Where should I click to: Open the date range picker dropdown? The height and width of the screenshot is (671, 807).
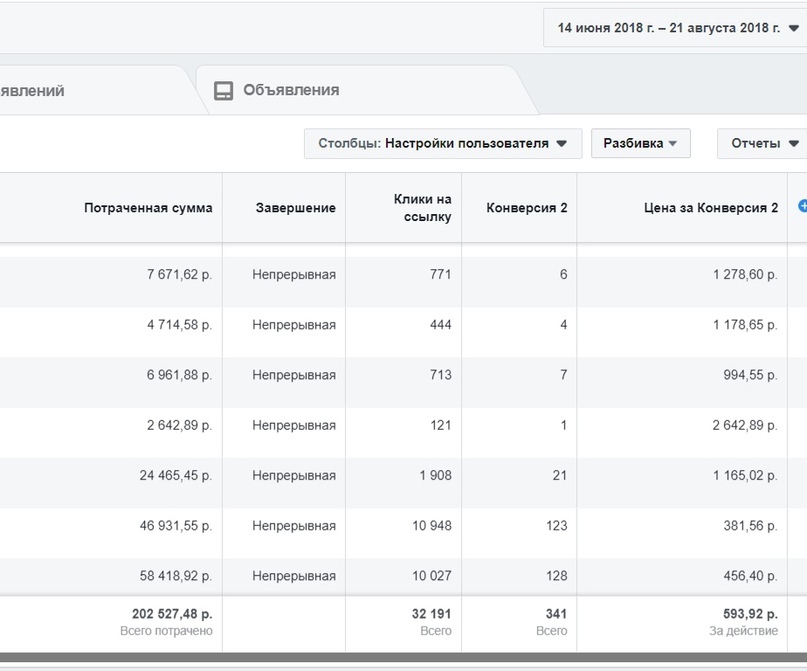[675, 28]
